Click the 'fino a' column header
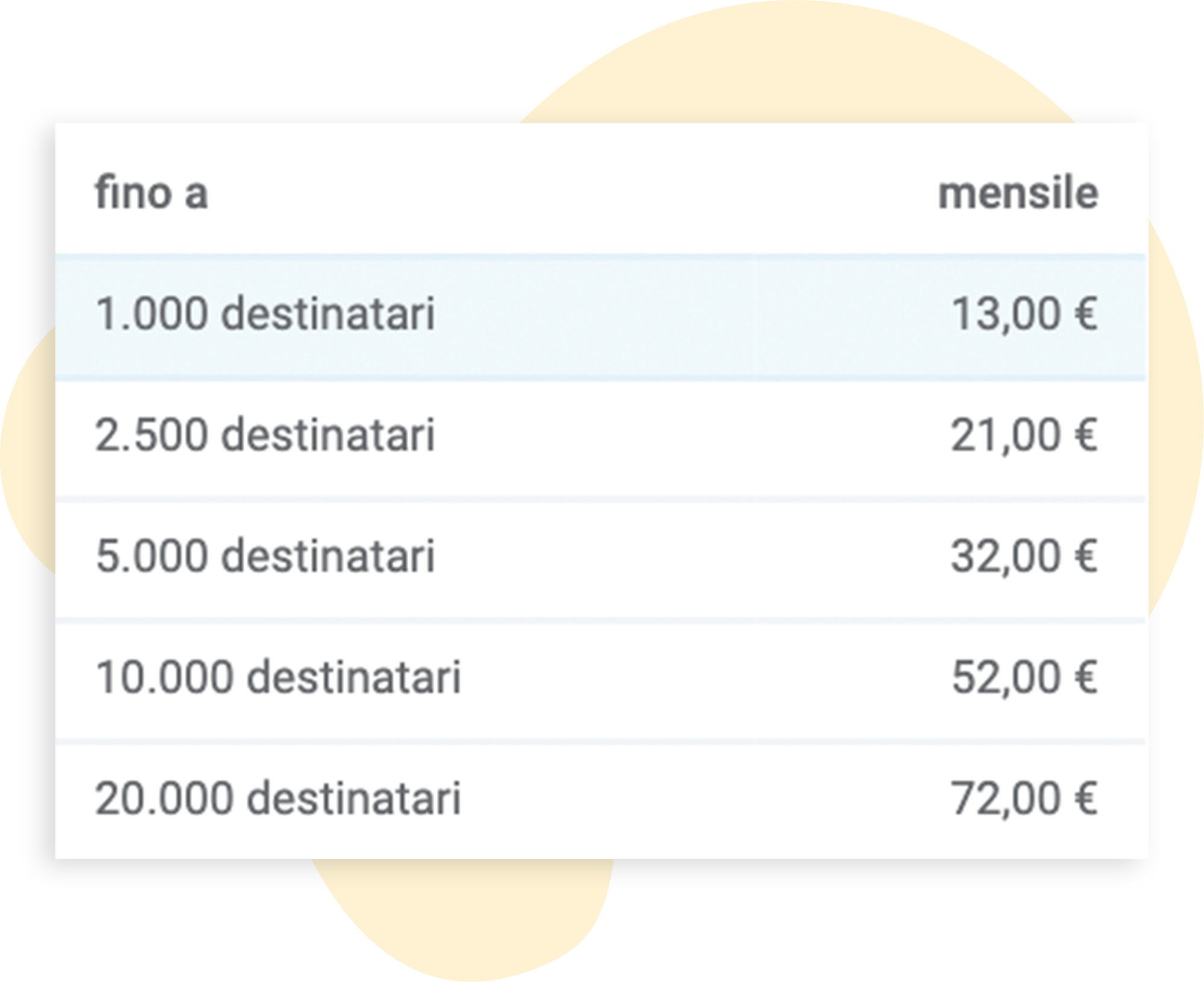Image resolution: width=1204 pixels, height=982 pixels. pyautogui.click(x=152, y=192)
